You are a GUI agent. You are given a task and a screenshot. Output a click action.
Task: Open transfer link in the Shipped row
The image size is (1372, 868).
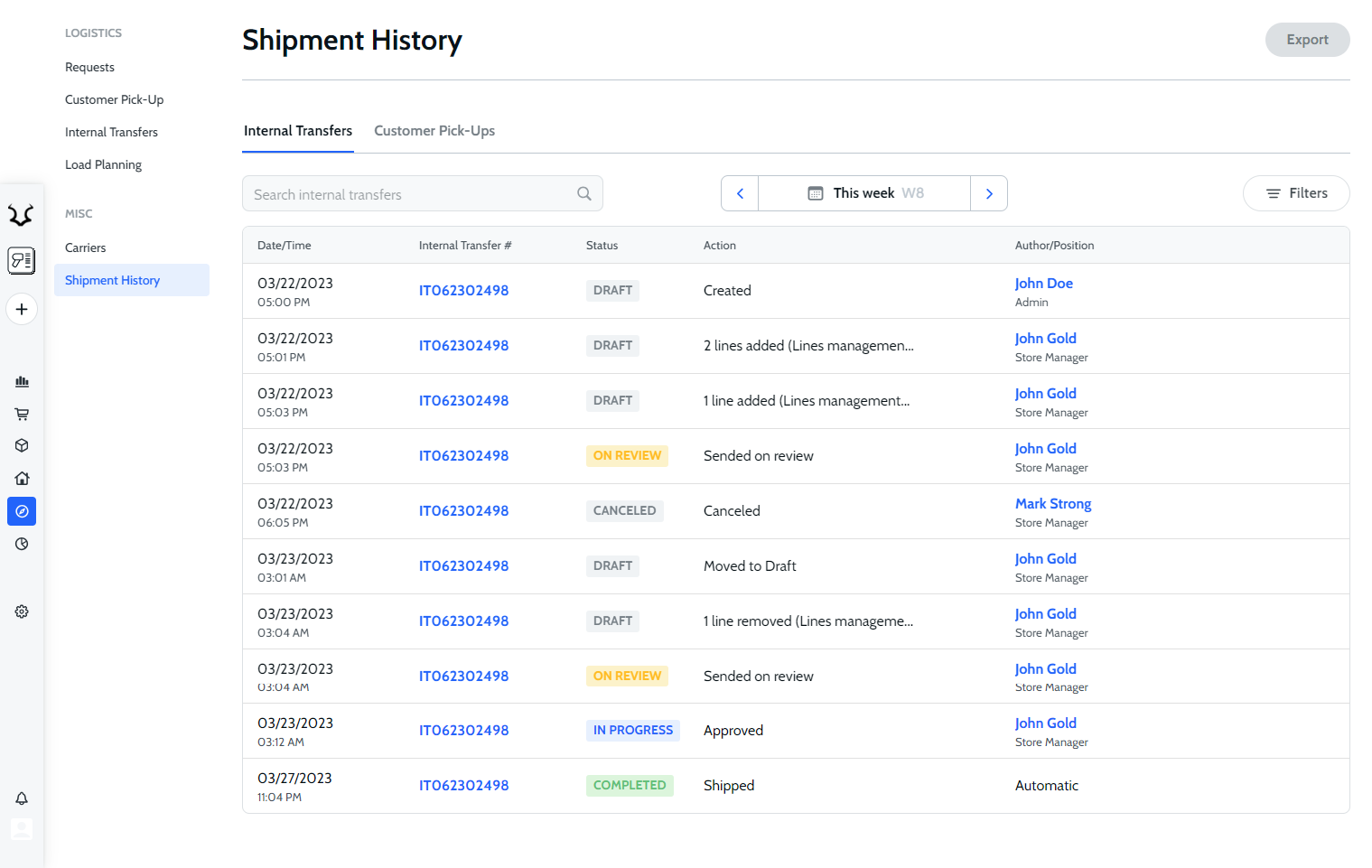463,786
